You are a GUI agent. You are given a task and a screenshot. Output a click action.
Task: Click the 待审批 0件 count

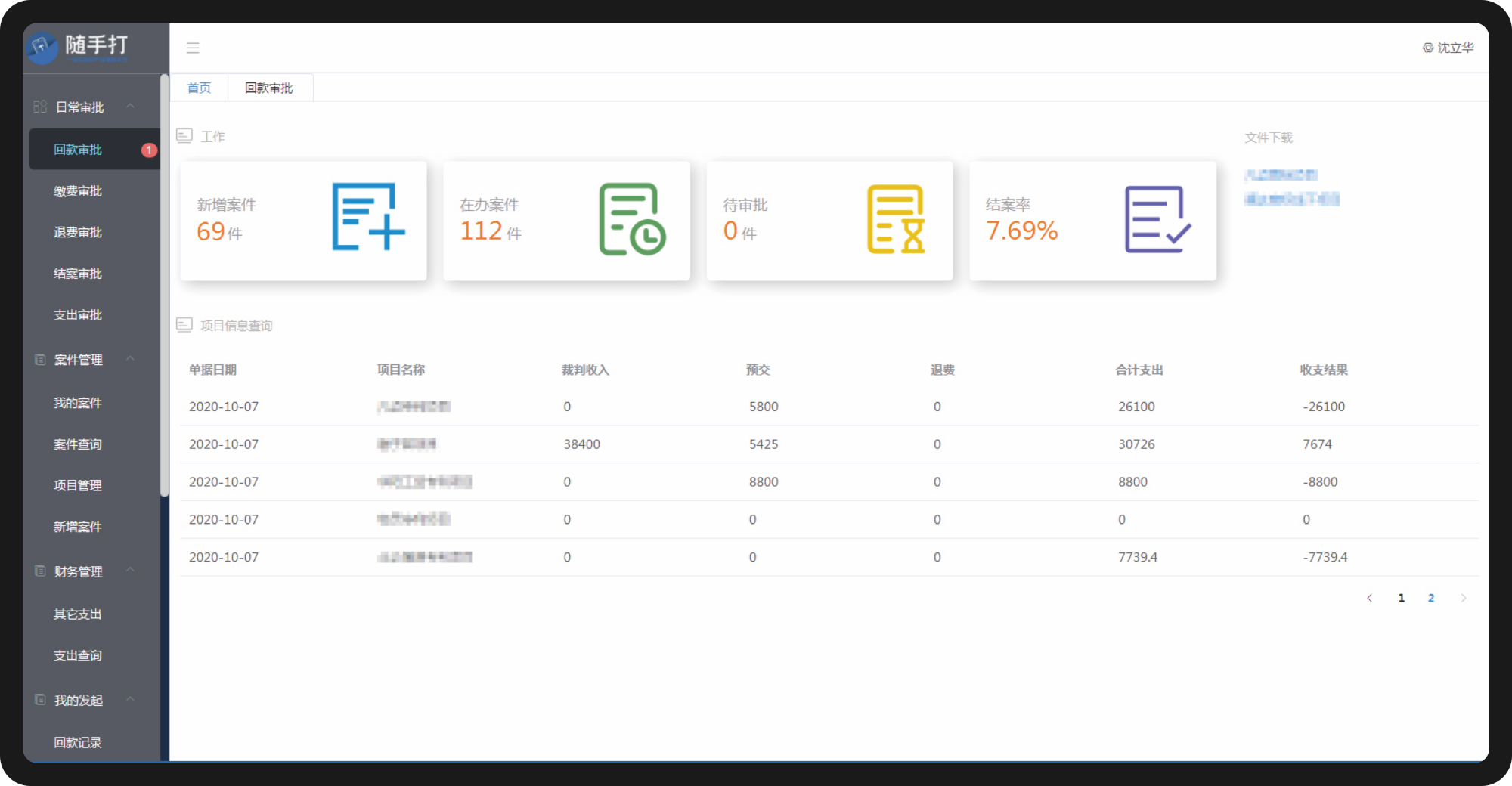click(x=739, y=231)
